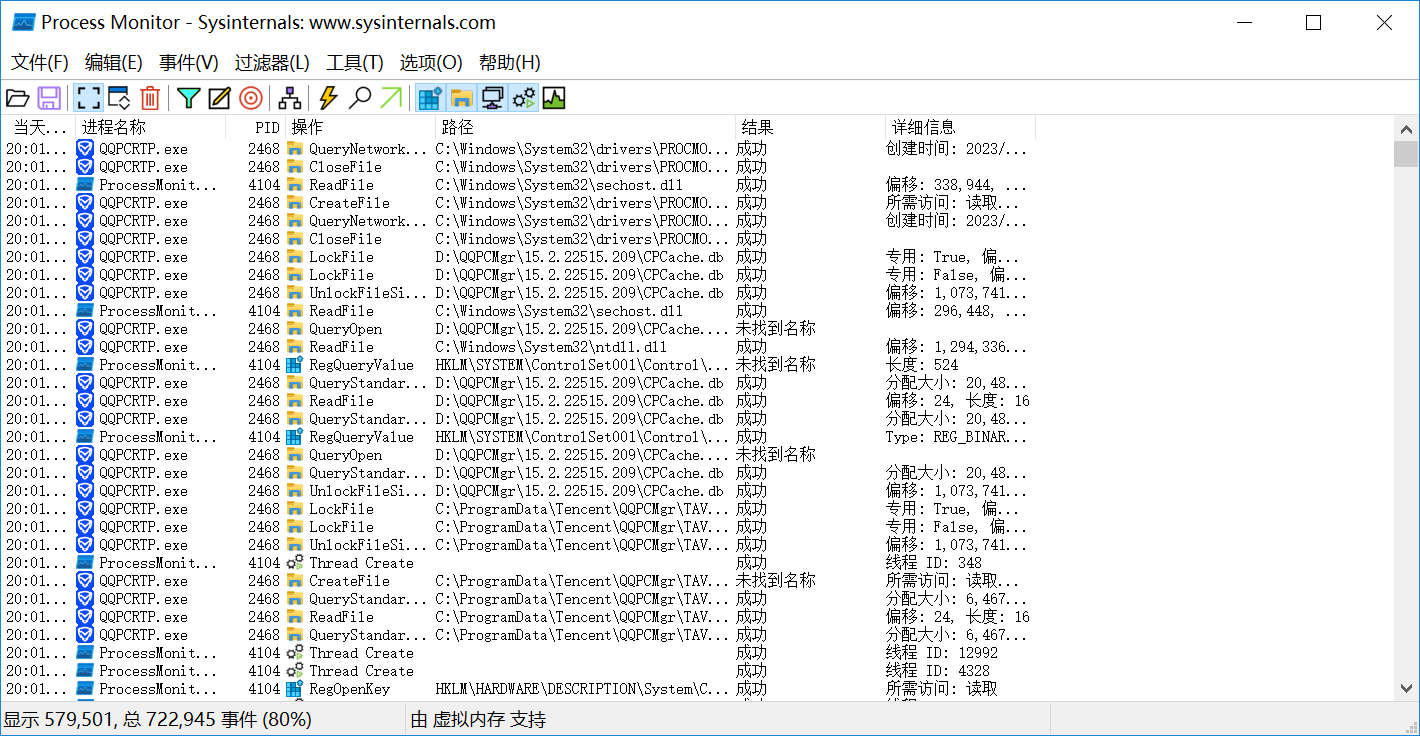Viewport: 1420px width, 736px height.
Task: Open the 文件(F) menu
Action: (x=40, y=62)
